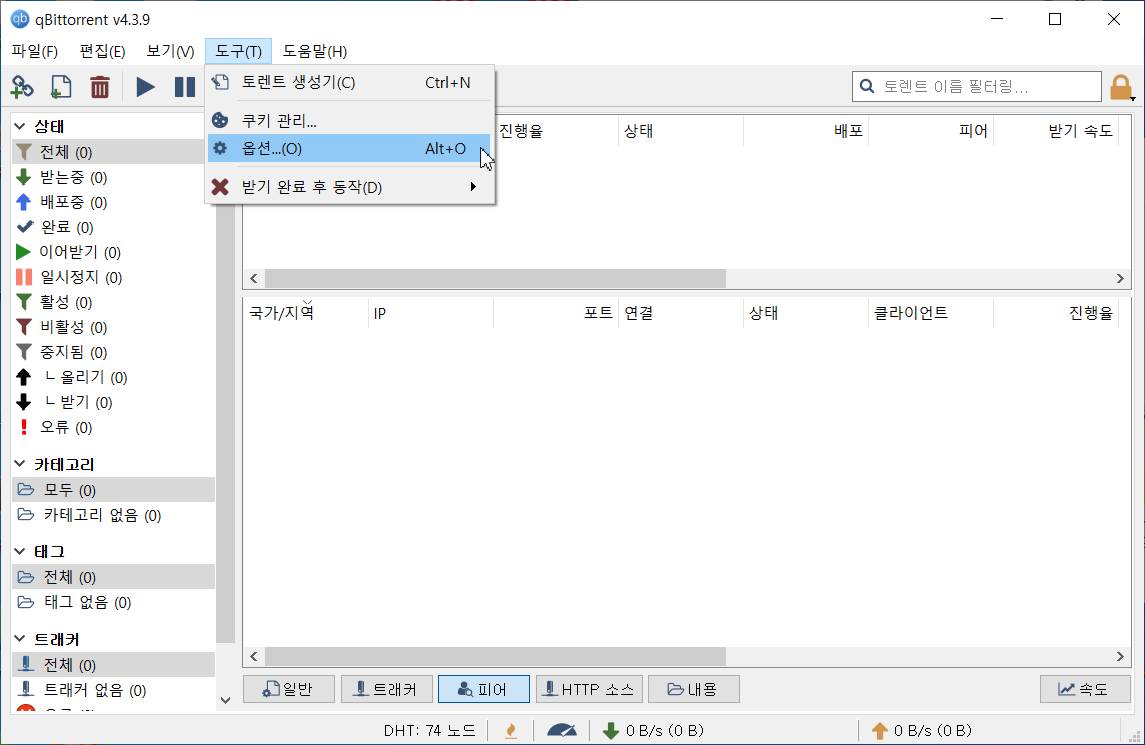Choose 옵션...(O) menu entry
Viewport: 1145px width, 745px height.
(x=350, y=148)
